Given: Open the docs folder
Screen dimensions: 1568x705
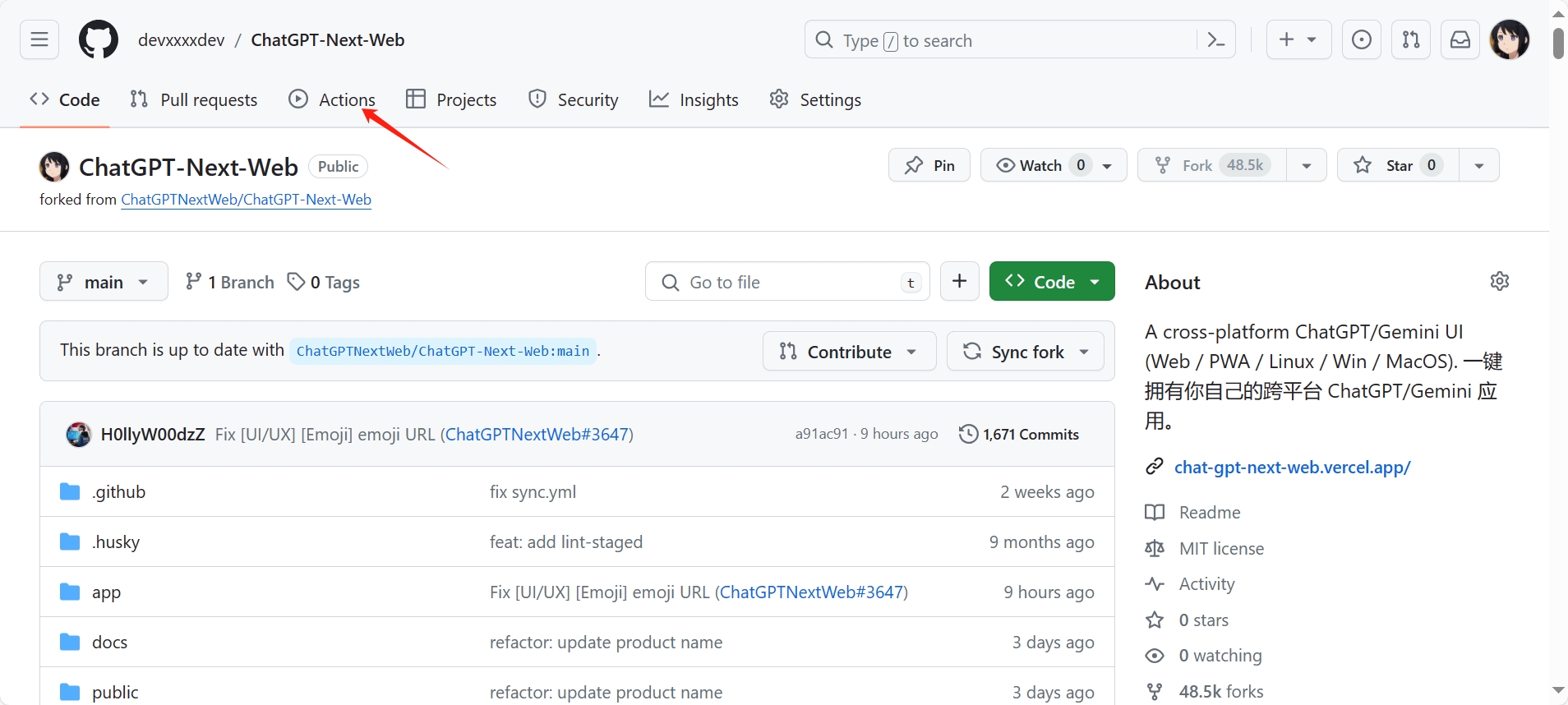Looking at the screenshot, I should 109,642.
